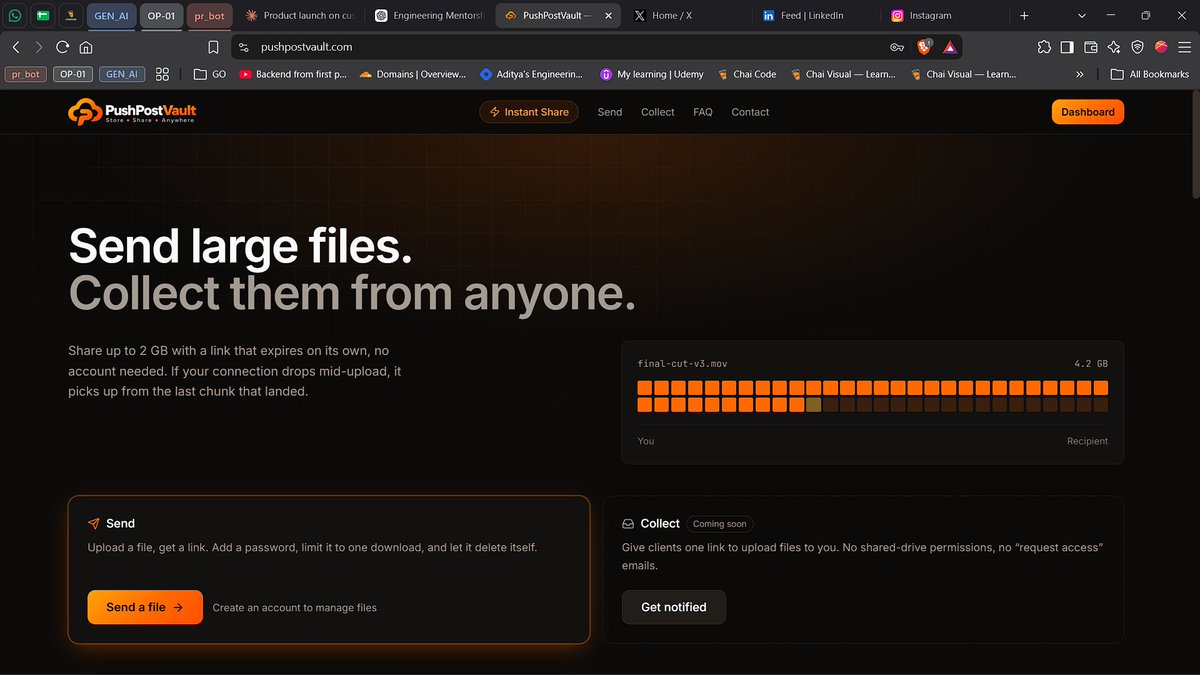Viewport: 1200px width, 675px height.
Task: Toggle the browser sidebar panel
Action: pos(1067,47)
